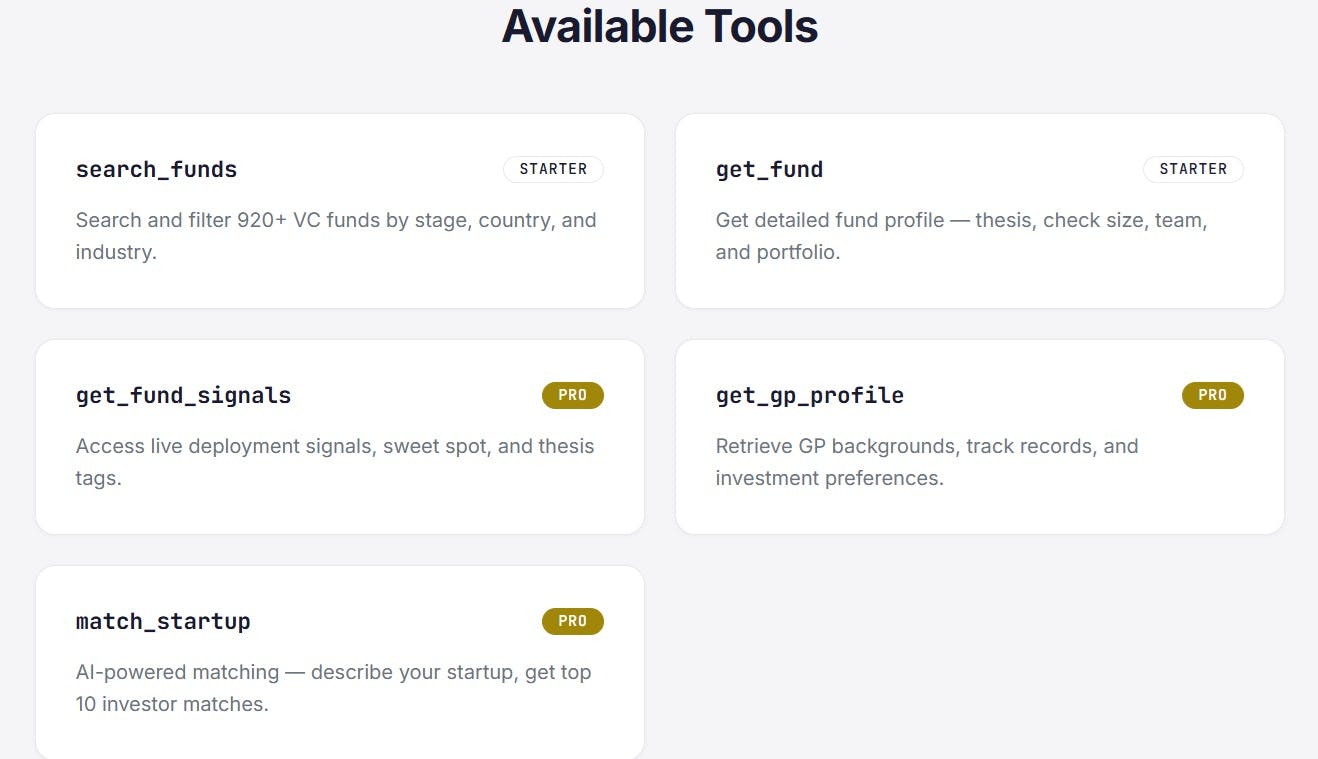The width and height of the screenshot is (1318, 759).
Task: Open the get_fund_signals tool title
Action: point(184,395)
